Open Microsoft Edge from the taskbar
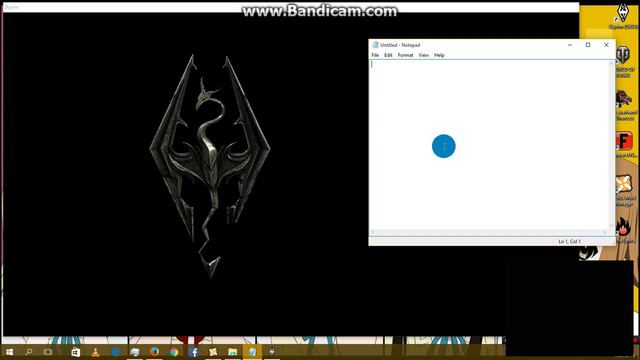640x360 pixels. (x=115, y=352)
